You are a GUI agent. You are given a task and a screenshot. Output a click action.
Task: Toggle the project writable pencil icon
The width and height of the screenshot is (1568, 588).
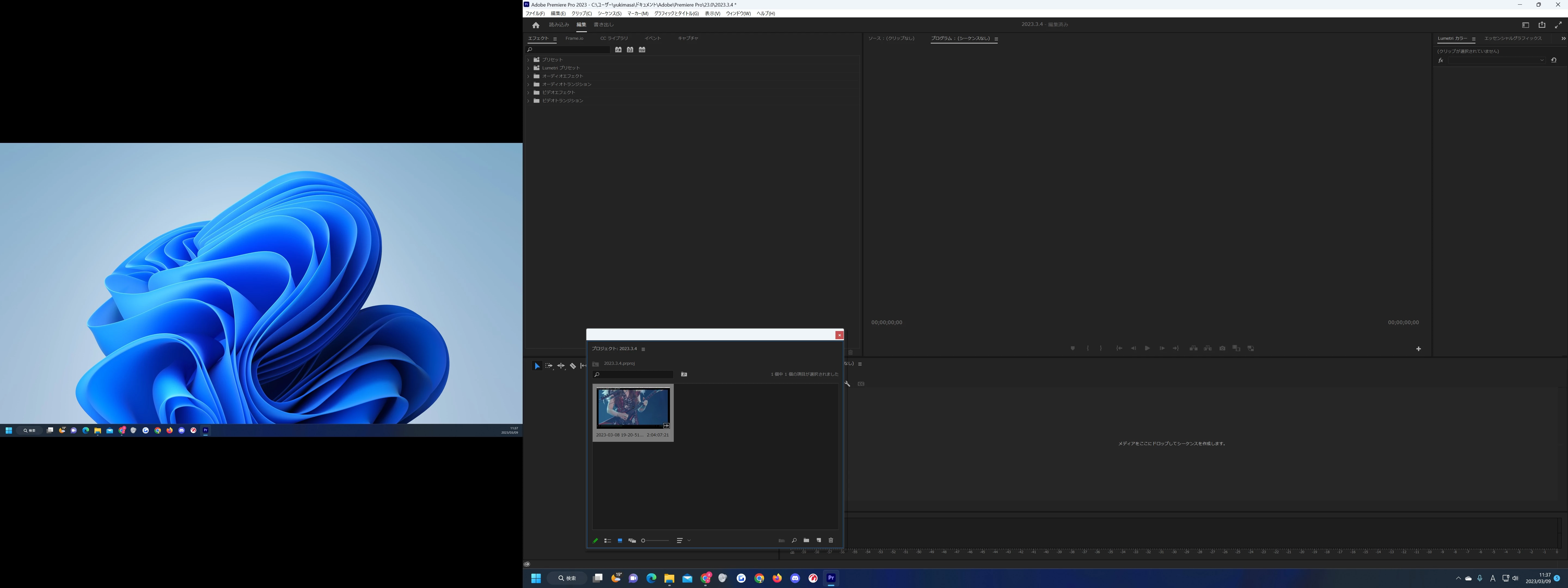[x=595, y=541]
